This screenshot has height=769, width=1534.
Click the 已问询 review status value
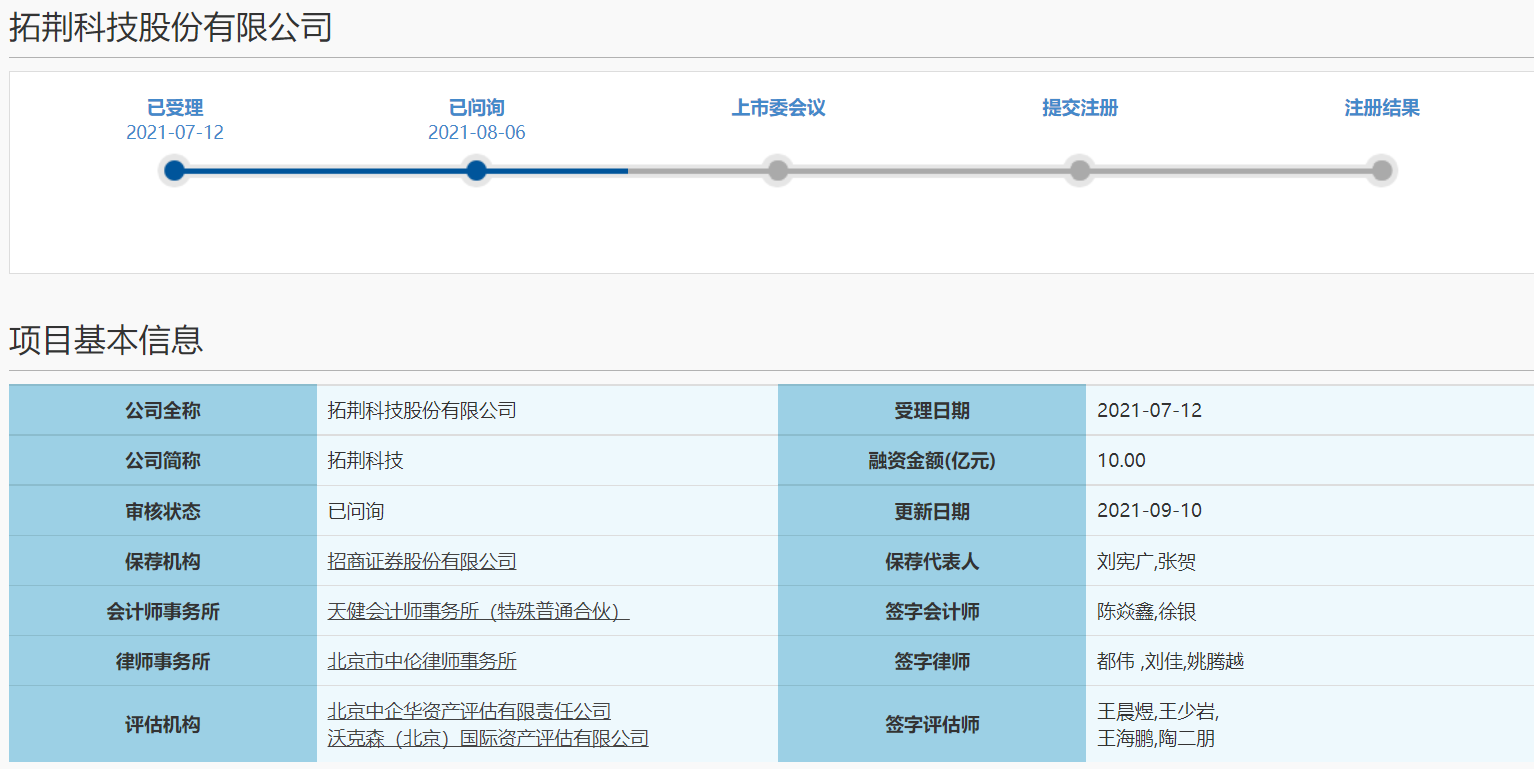[356, 511]
